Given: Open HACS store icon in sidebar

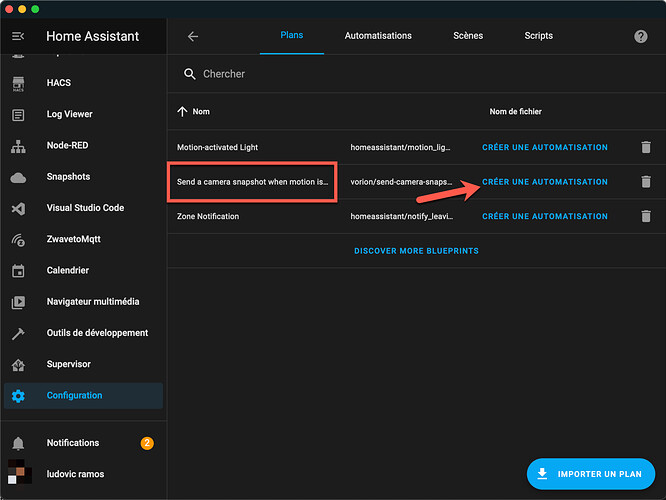Looking at the screenshot, I should pyautogui.click(x=18, y=84).
